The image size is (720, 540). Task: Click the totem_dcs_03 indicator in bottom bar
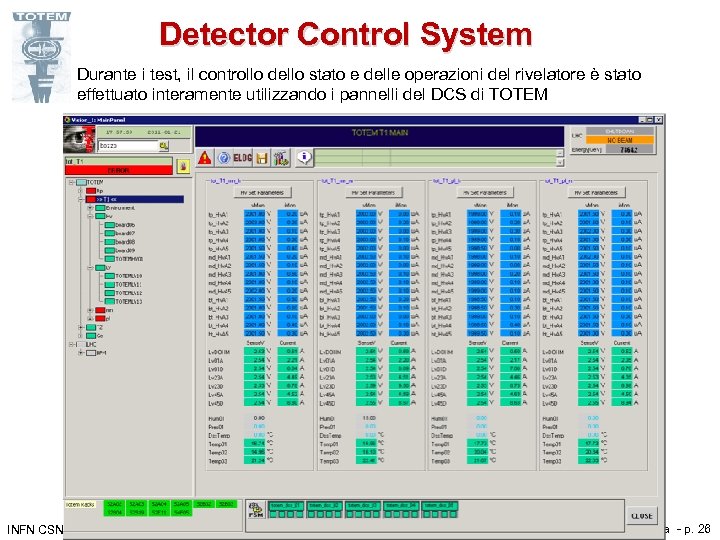click(x=363, y=509)
